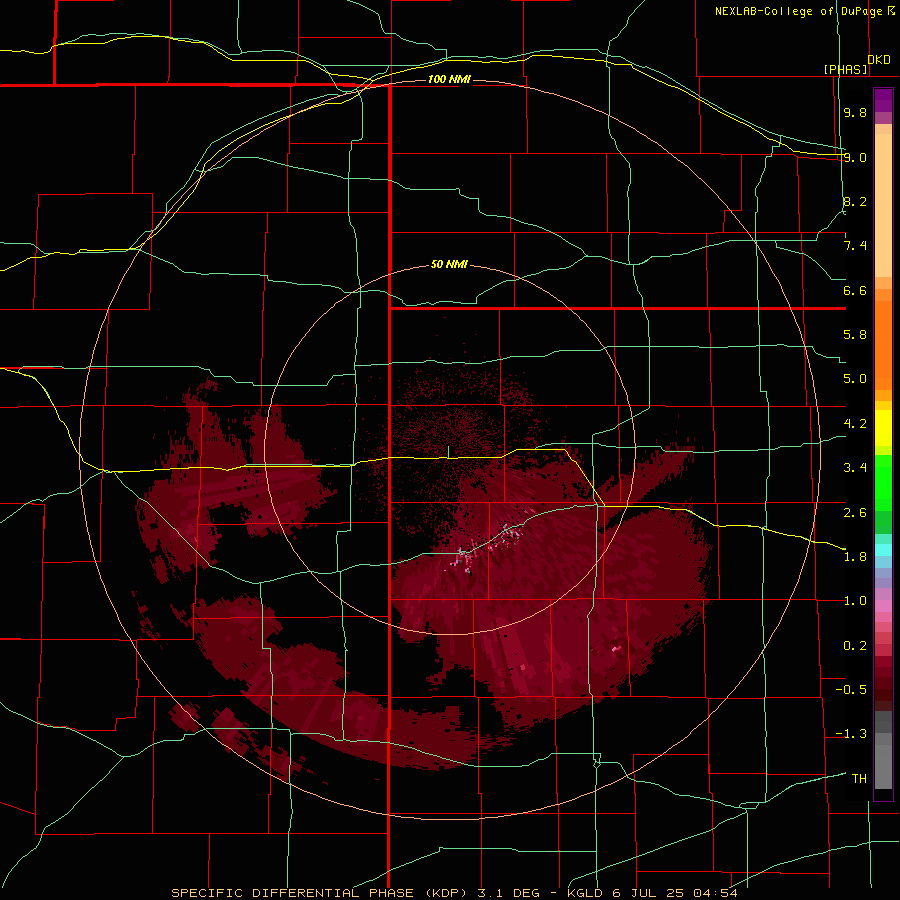Click the 100 NMI range ring label
900x900 pixels.
click(449, 79)
